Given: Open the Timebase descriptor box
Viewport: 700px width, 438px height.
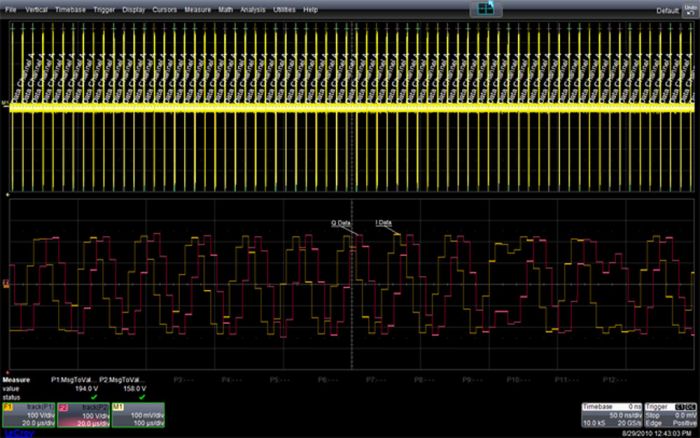Looking at the screenshot, I should (613, 416).
